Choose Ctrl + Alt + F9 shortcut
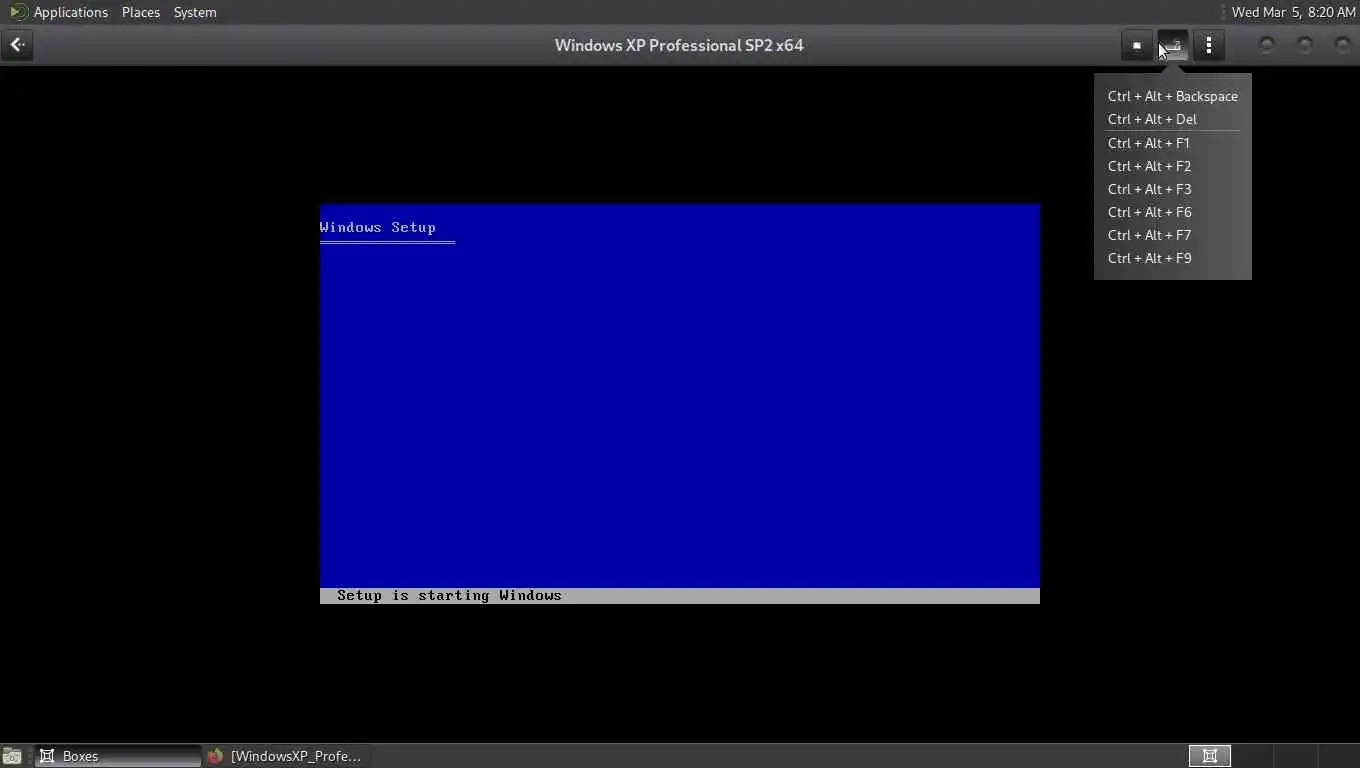Viewport: 1360px width, 768px height. (1173, 258)
